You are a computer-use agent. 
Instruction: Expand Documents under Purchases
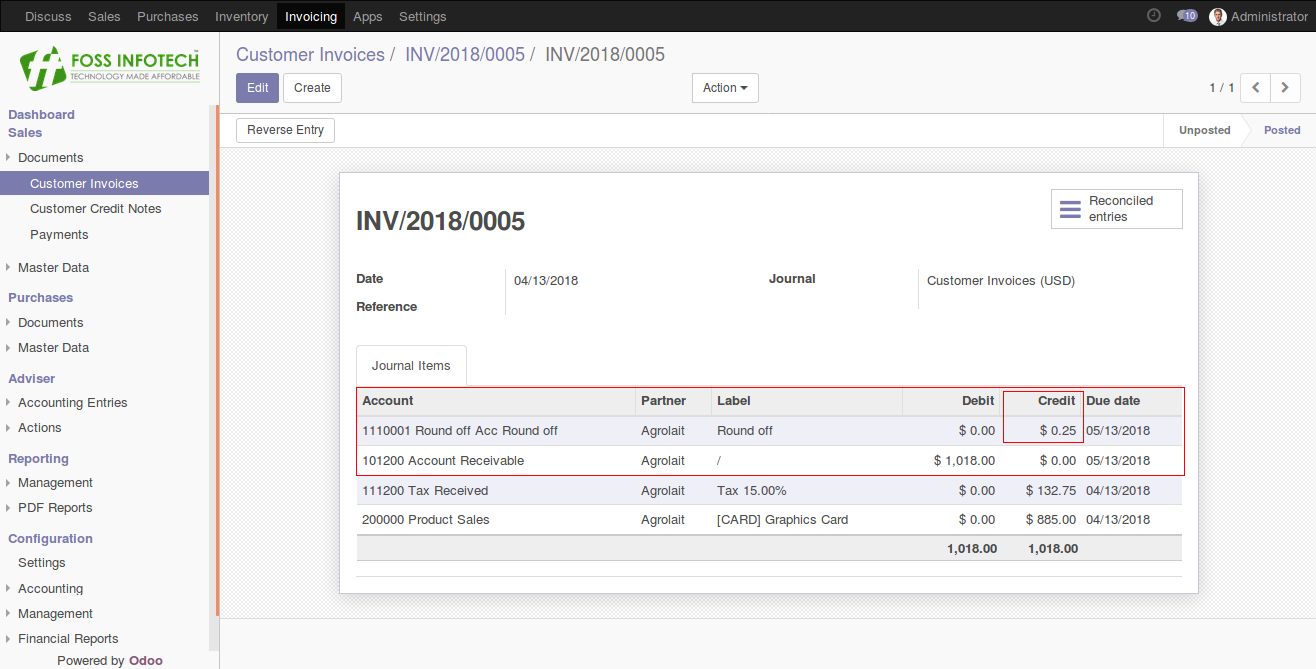click(x=50, y=323)
